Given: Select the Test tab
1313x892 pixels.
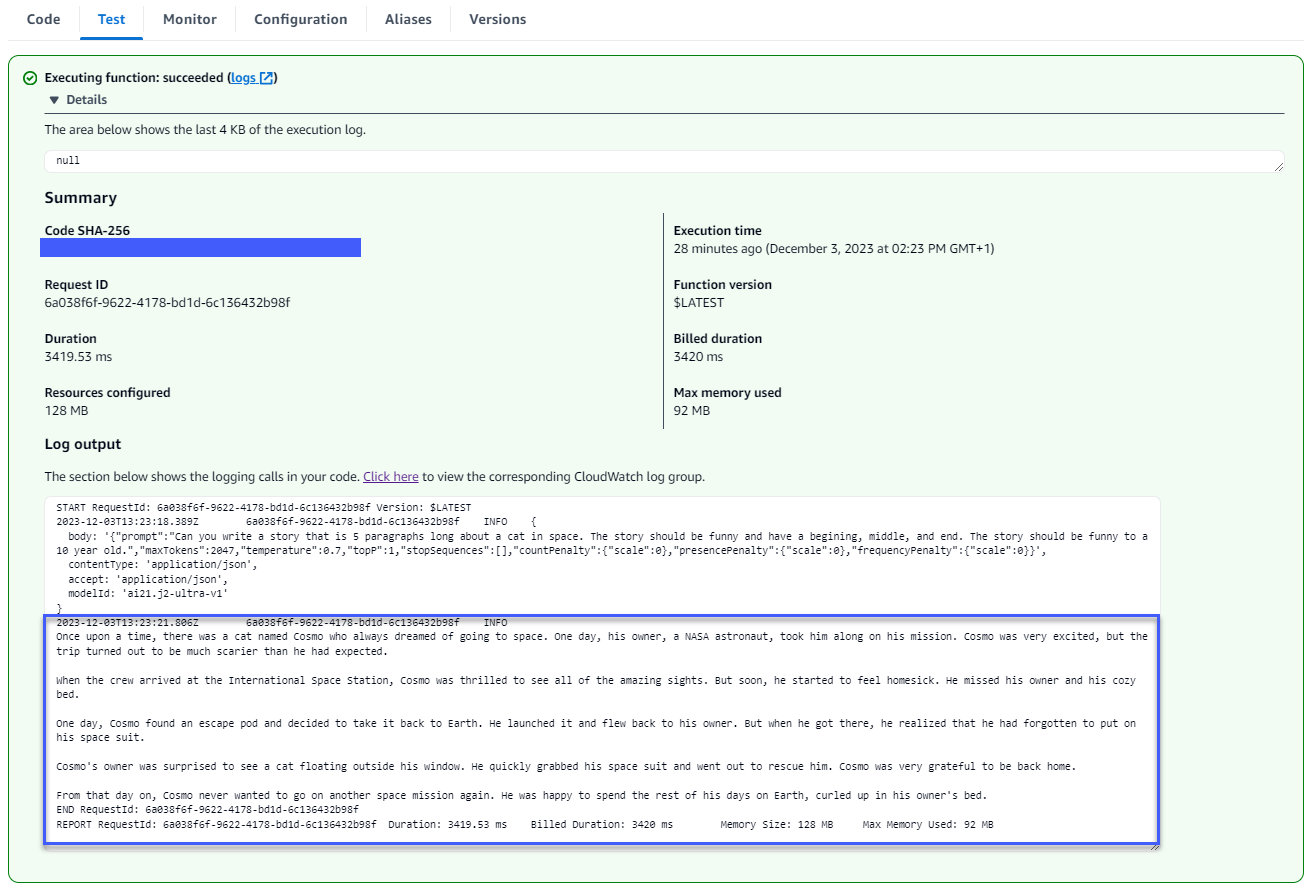Looking at the screenshot, I should tap(111, 19).
